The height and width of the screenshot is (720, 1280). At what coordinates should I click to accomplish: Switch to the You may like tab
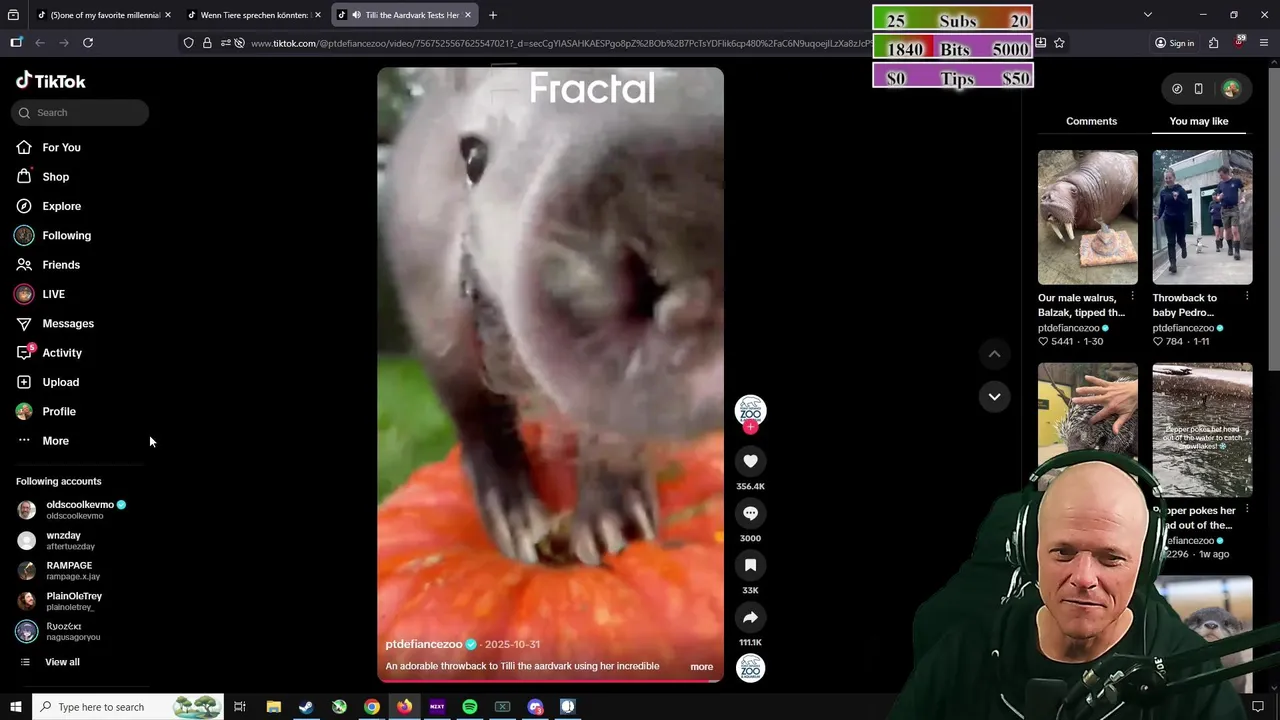[x=1199, y=121]
